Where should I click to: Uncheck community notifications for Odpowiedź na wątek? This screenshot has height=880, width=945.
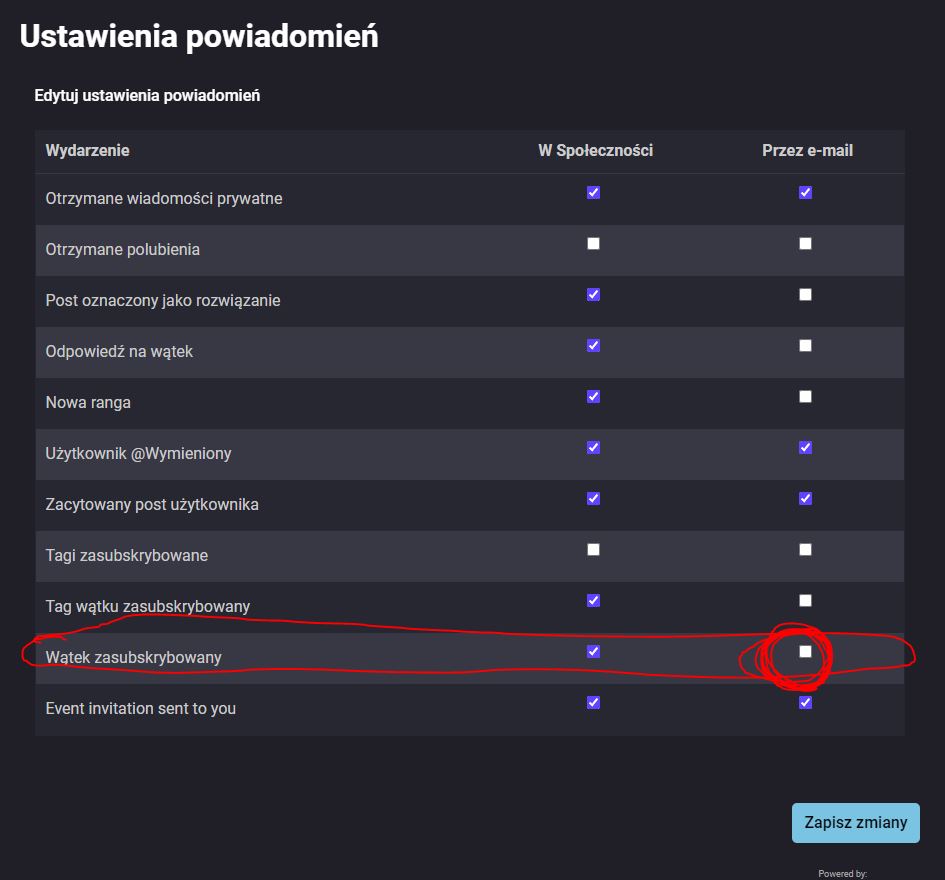point(593,345)
